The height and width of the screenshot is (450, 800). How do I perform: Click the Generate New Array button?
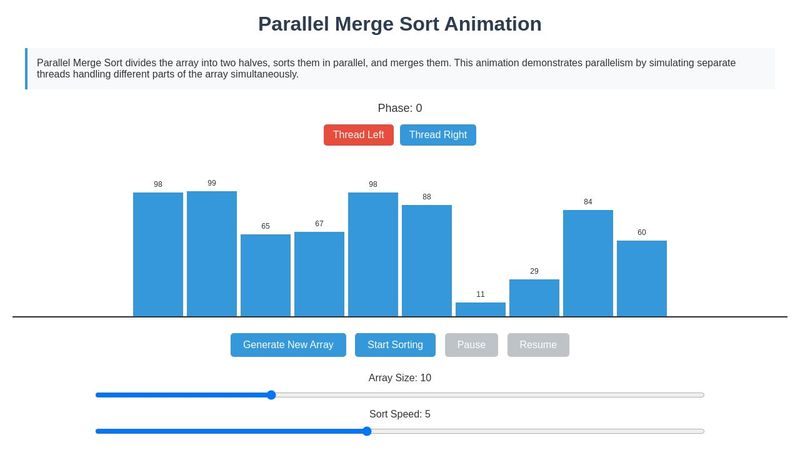(288, 345)
